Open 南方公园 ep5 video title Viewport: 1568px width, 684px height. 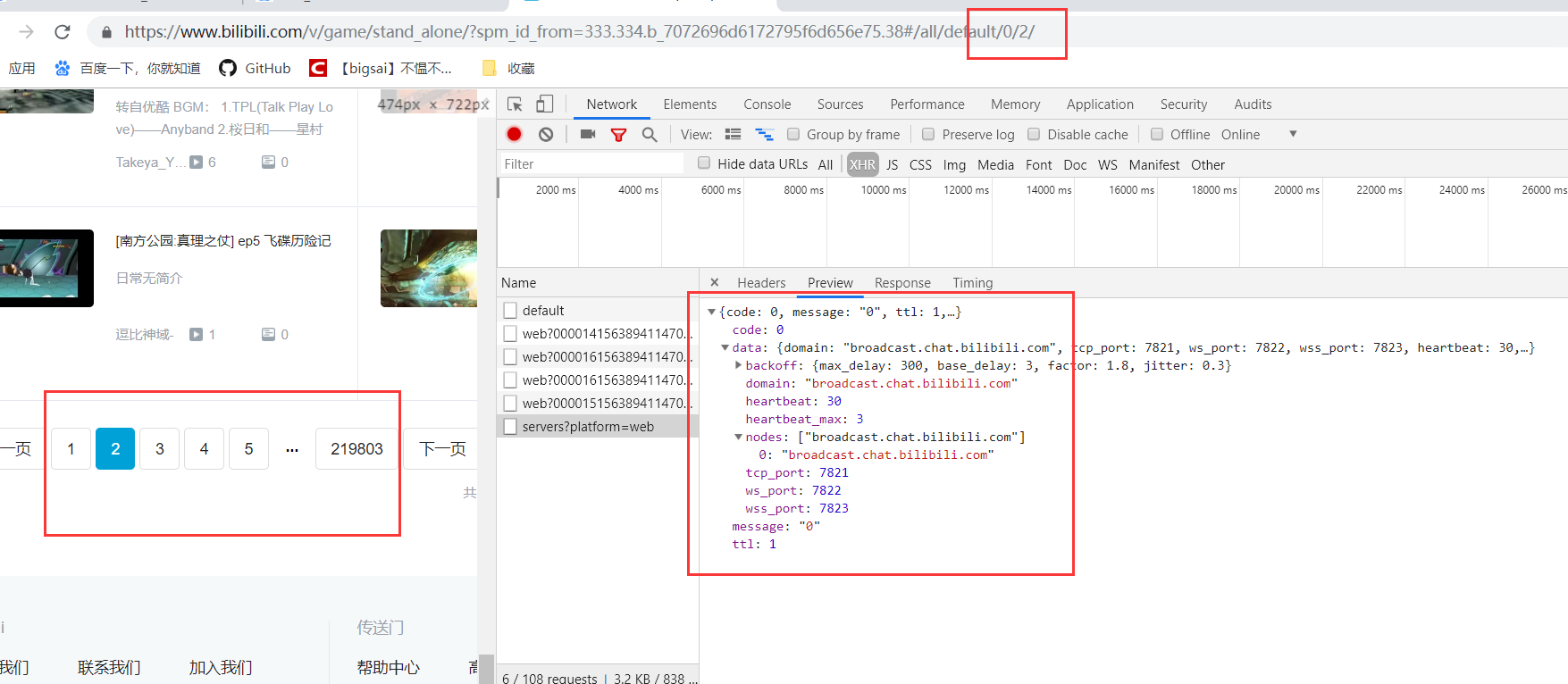pyautogui.click(x=223, y=241)
